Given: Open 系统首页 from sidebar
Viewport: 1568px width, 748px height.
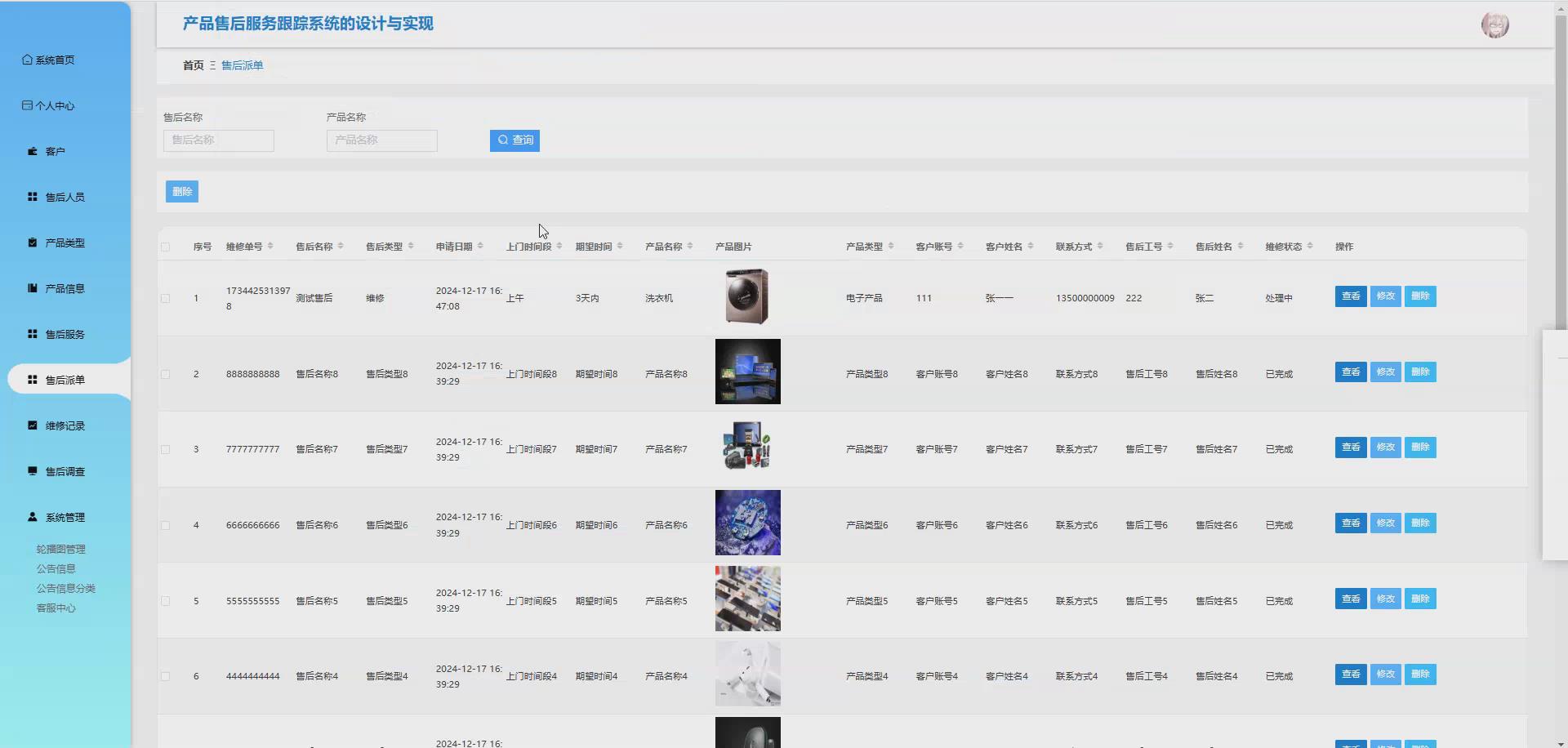Looking at the screenshot, I should (x=49, y=60).
